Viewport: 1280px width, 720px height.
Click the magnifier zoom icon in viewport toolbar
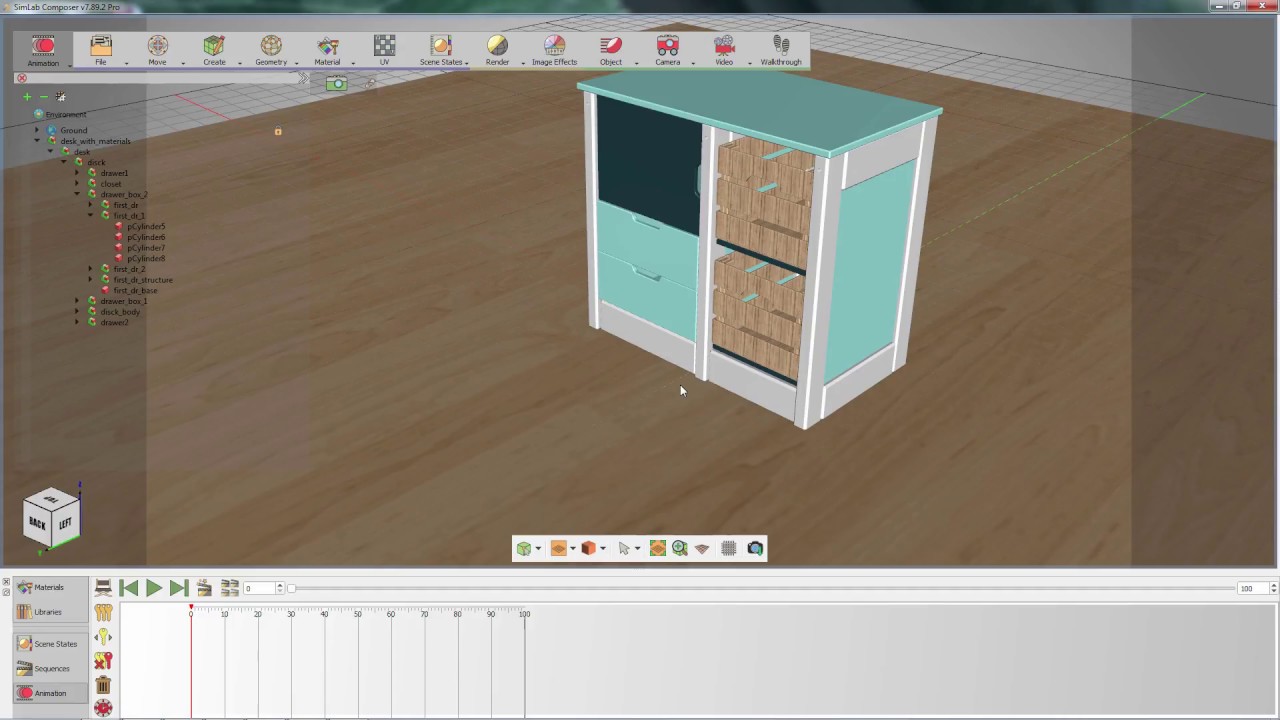(x=680, y=548)
